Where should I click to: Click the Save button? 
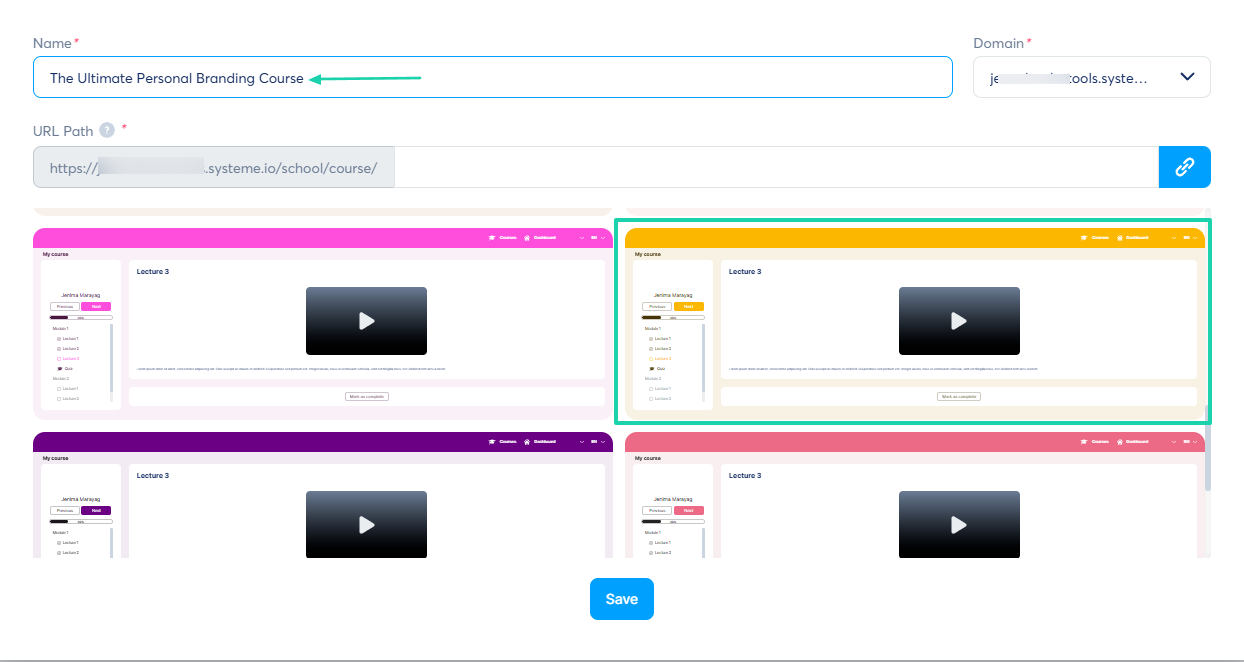point(621,599)
